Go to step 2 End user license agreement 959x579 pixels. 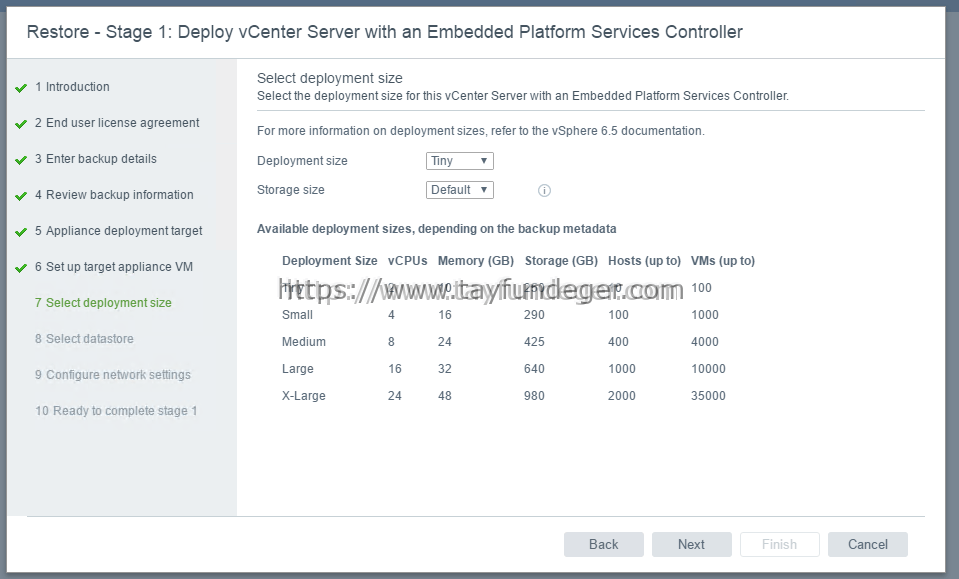pos(117,123)
